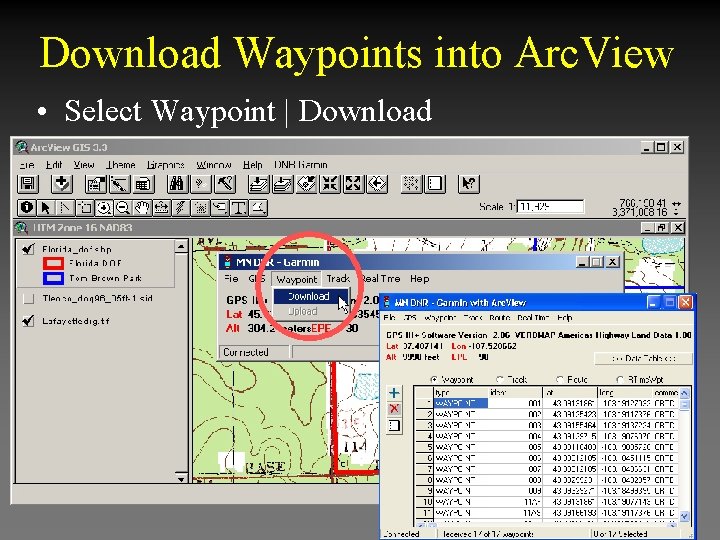Click the Clear Selected Features icon

coord(435,184)
